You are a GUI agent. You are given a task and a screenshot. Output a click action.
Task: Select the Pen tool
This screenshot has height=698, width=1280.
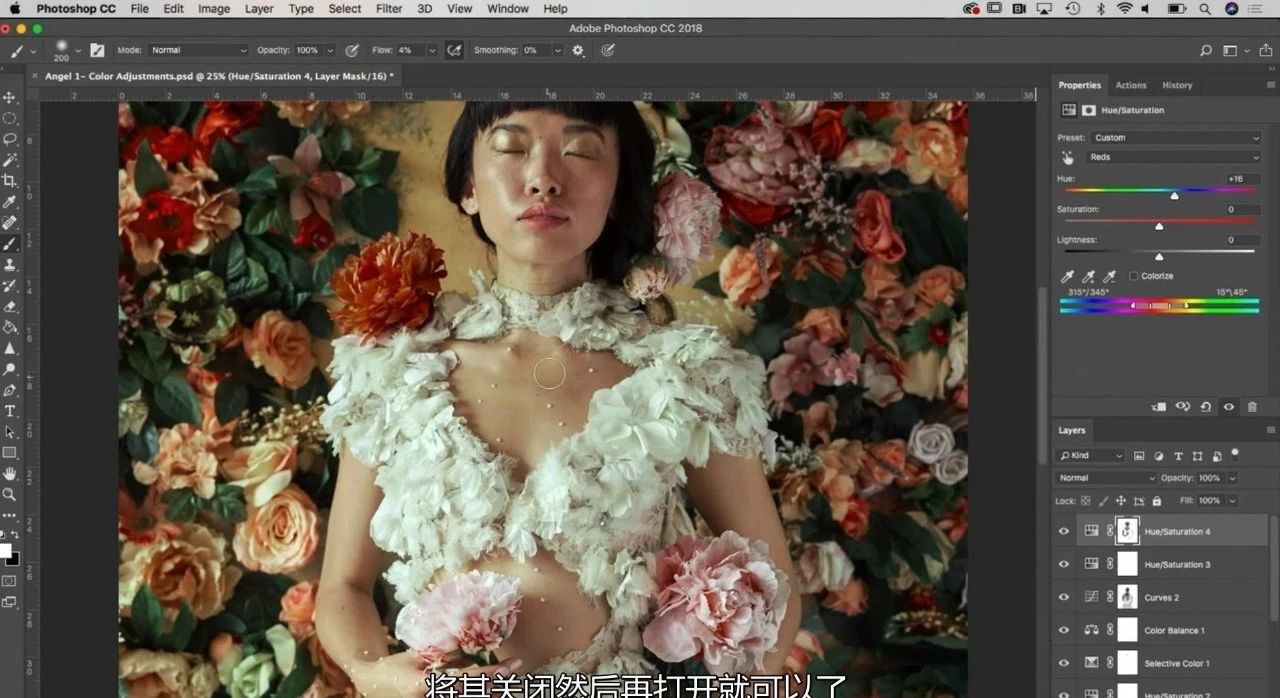pyautogui.click(x=10, y=390)
